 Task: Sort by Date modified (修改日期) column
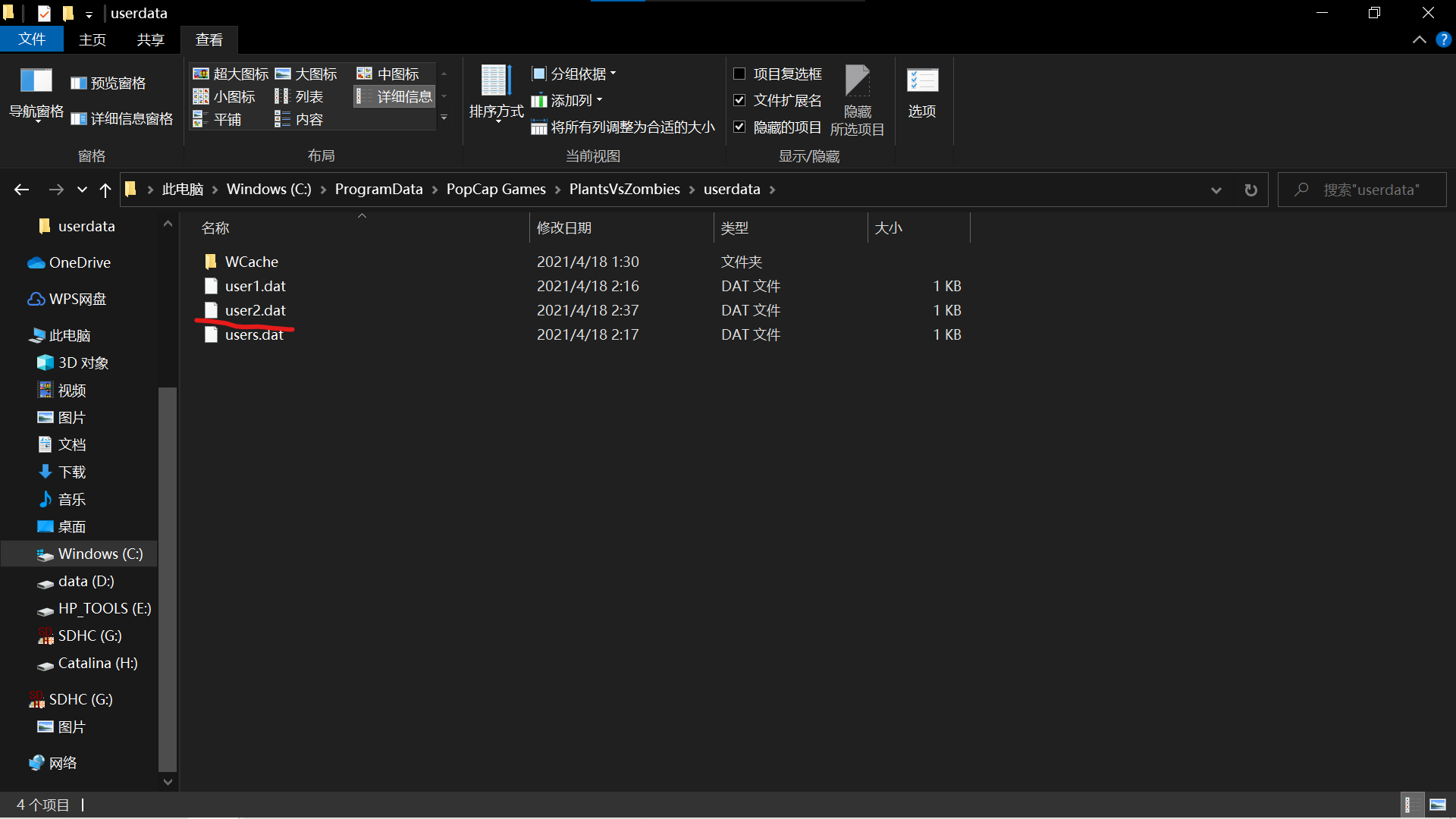click(621, 227)
